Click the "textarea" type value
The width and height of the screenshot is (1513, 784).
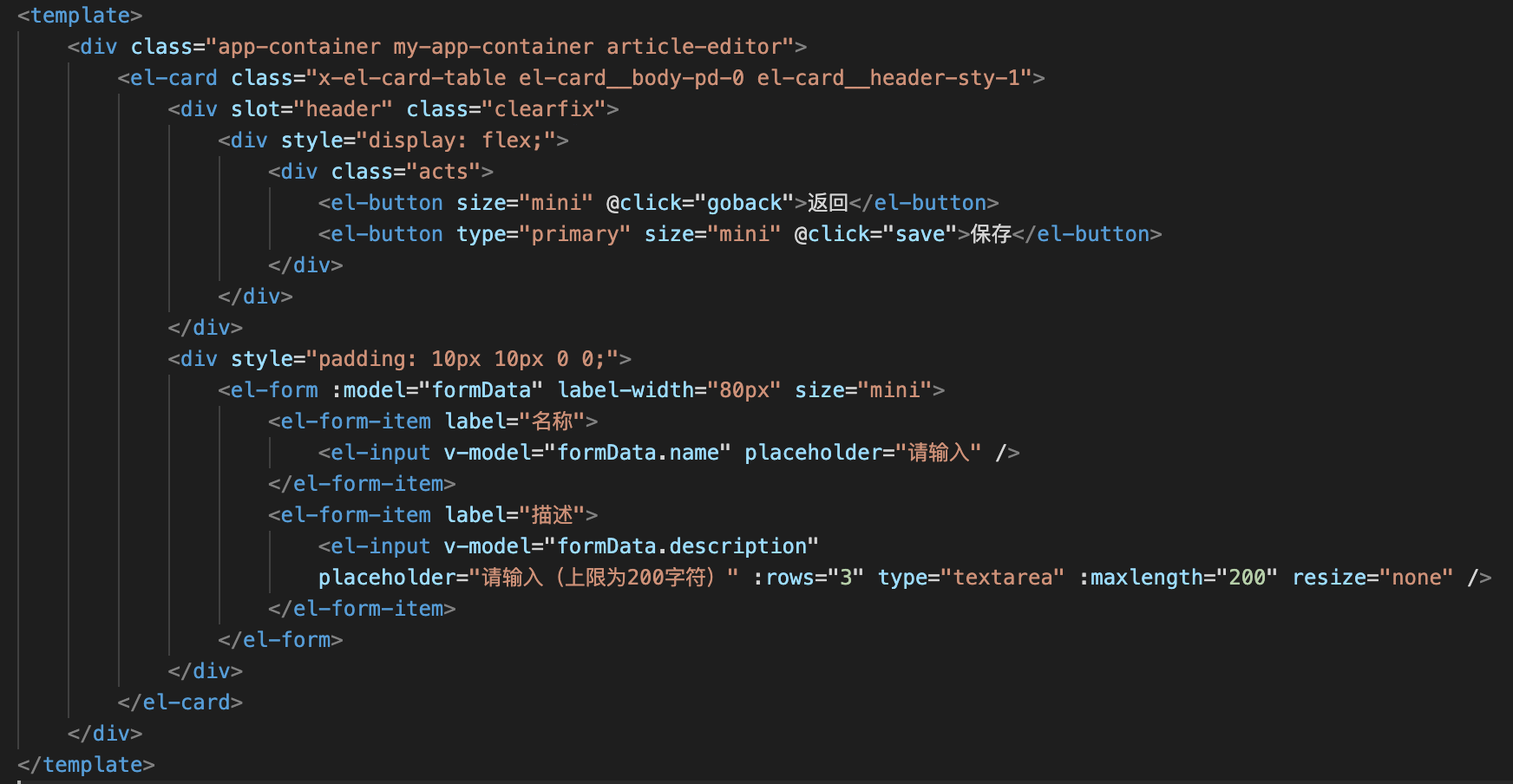pos(1002,578)
